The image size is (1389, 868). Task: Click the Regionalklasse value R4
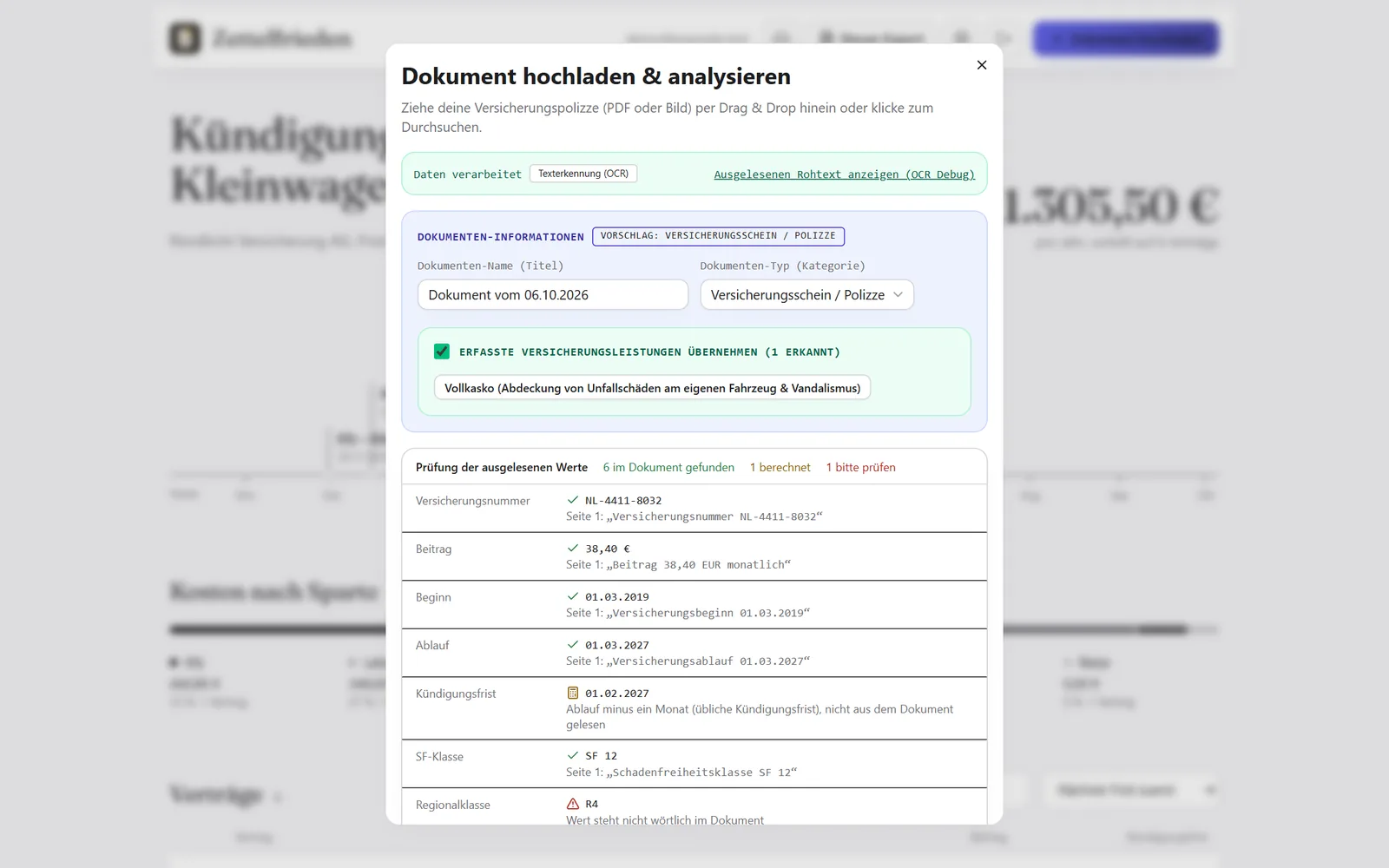pyautogui.click(x=592, y=805)
